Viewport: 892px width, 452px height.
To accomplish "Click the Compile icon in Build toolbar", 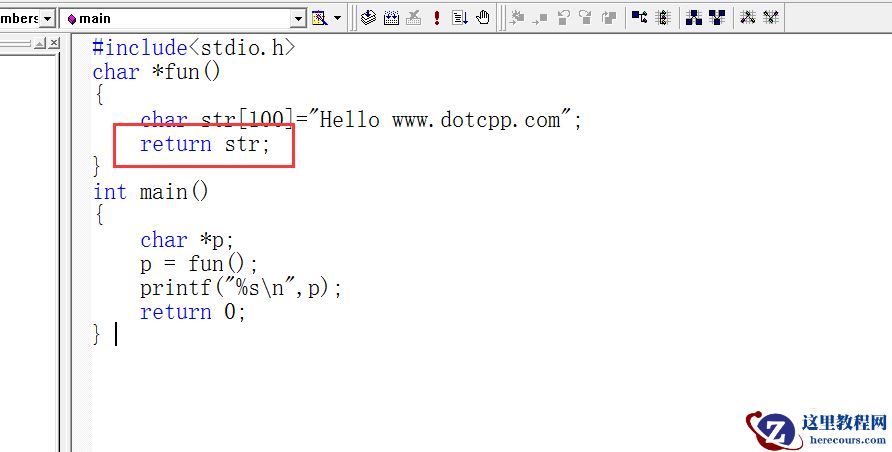I will click(369, 18).
